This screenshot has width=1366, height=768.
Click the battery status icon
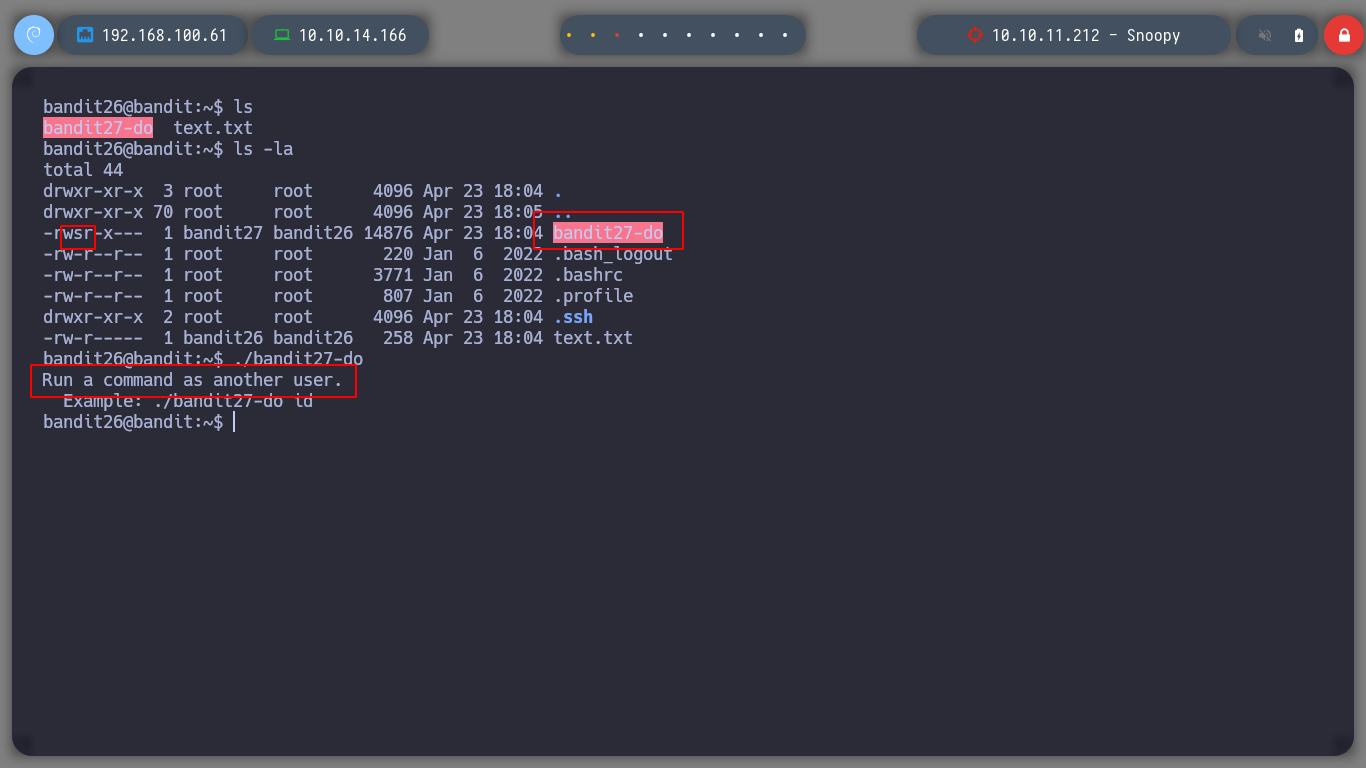click(x=1299, y=35)
